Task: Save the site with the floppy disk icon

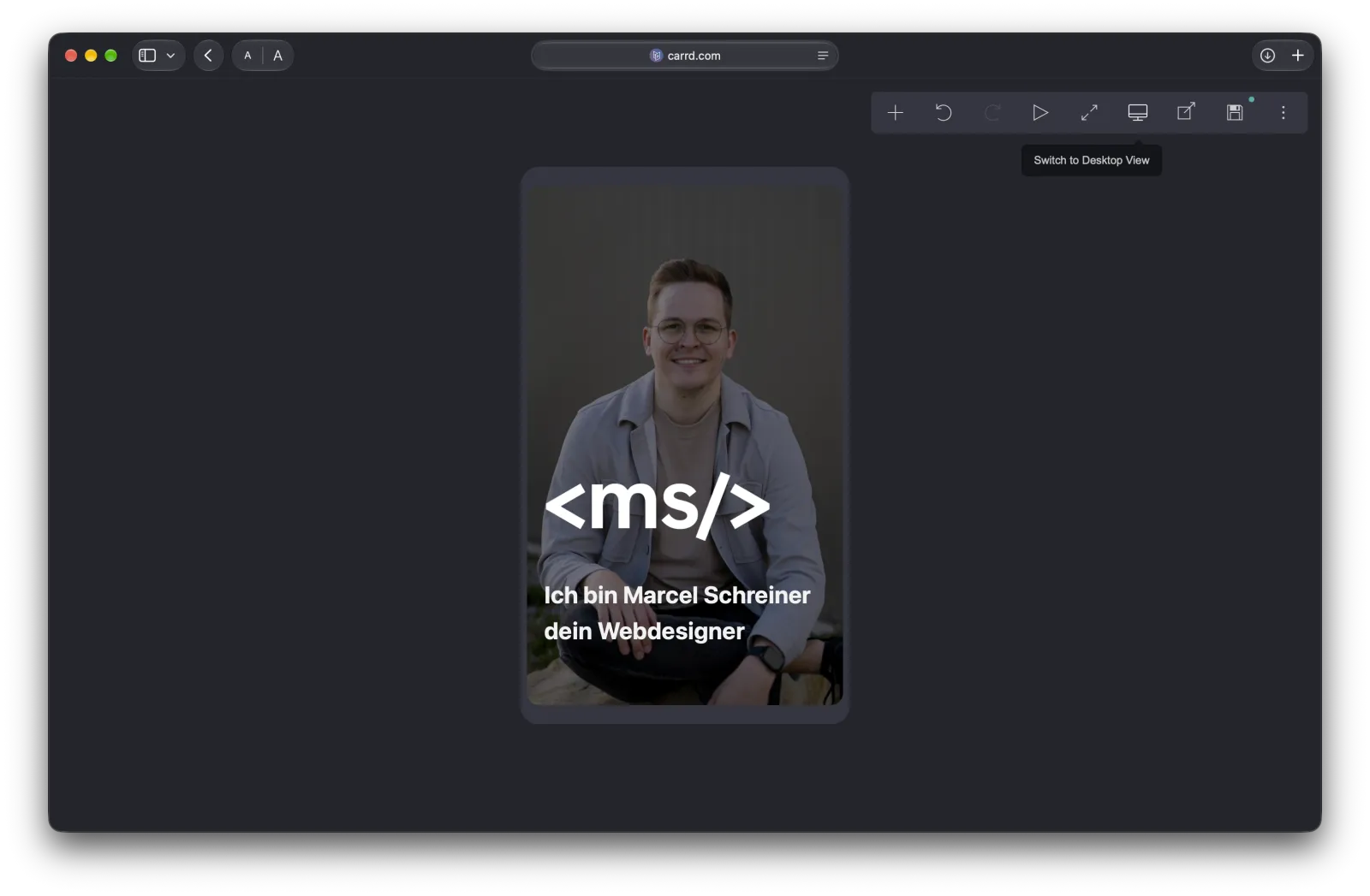Action: pos(1235,113)
